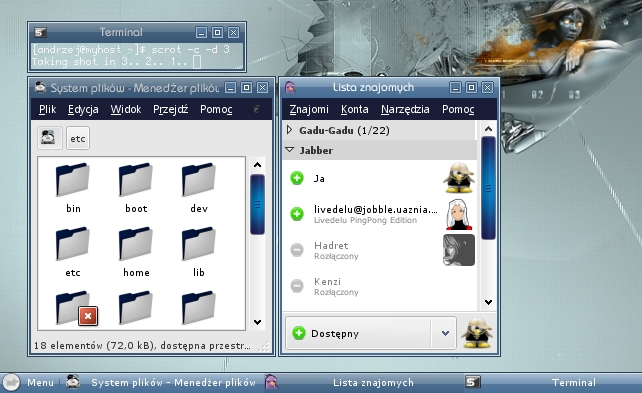Image resolution: width=642 pixels, height=393 pixels.
Task: Open the Narzędzia menu
Action: (x=405, y=109)
